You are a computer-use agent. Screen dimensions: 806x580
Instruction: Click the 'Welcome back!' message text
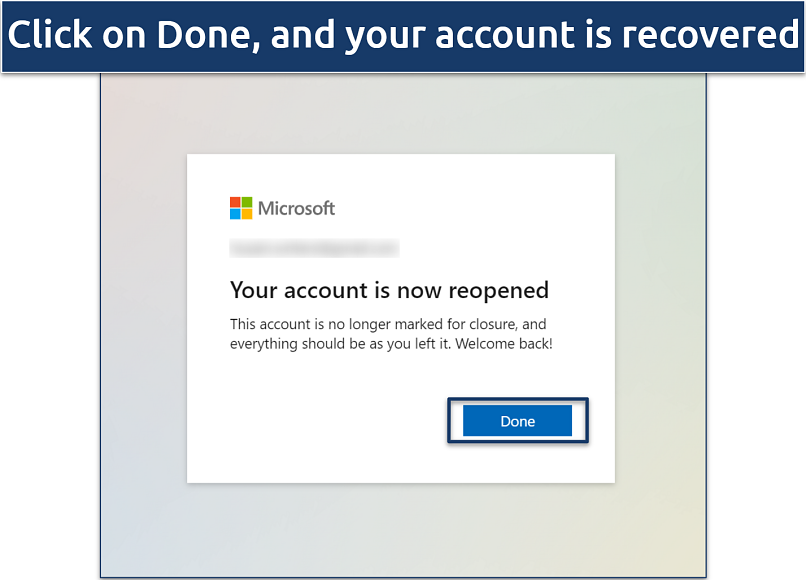(503, 343)
